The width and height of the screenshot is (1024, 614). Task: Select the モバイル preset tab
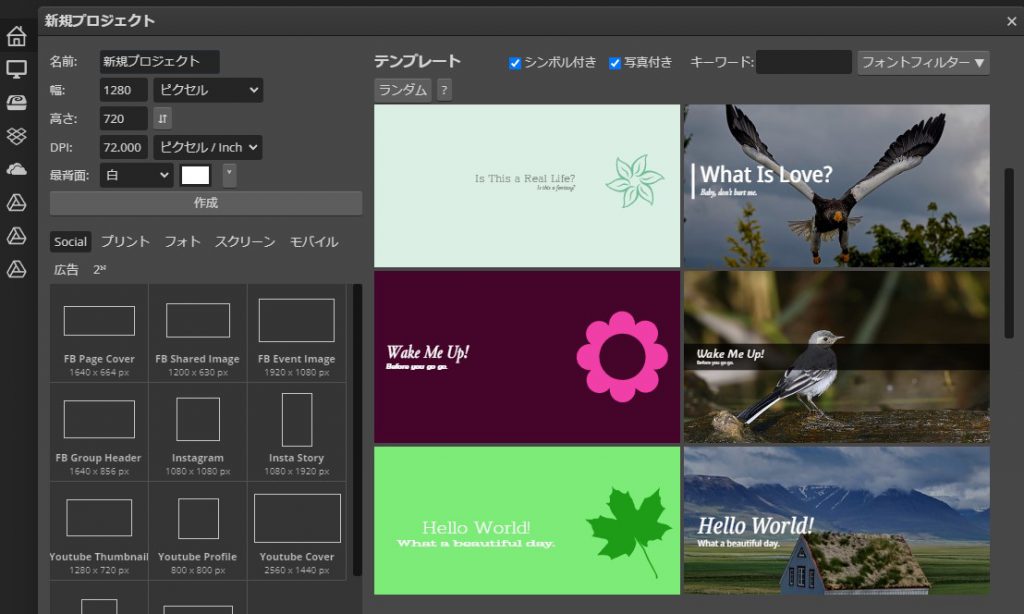314,242
